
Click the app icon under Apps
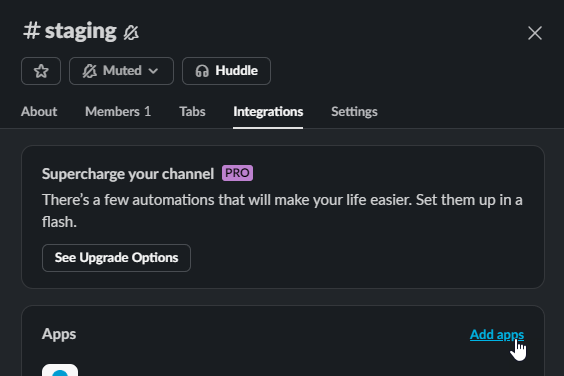60,370
